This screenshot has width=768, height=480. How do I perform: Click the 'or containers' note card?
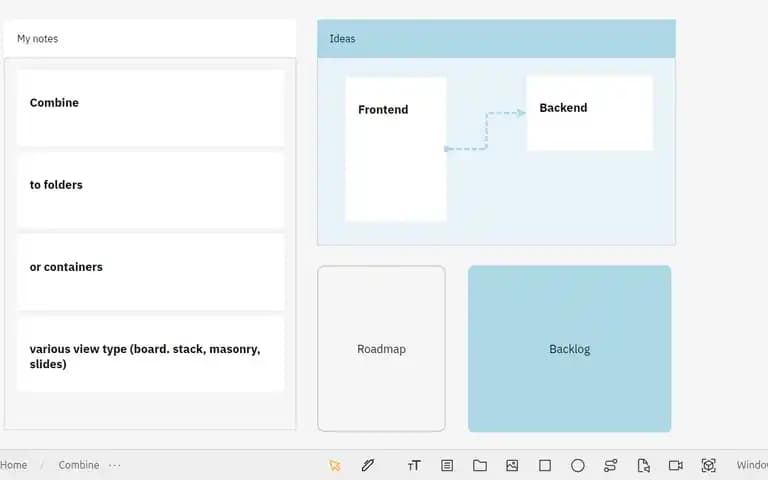[150, 272]
